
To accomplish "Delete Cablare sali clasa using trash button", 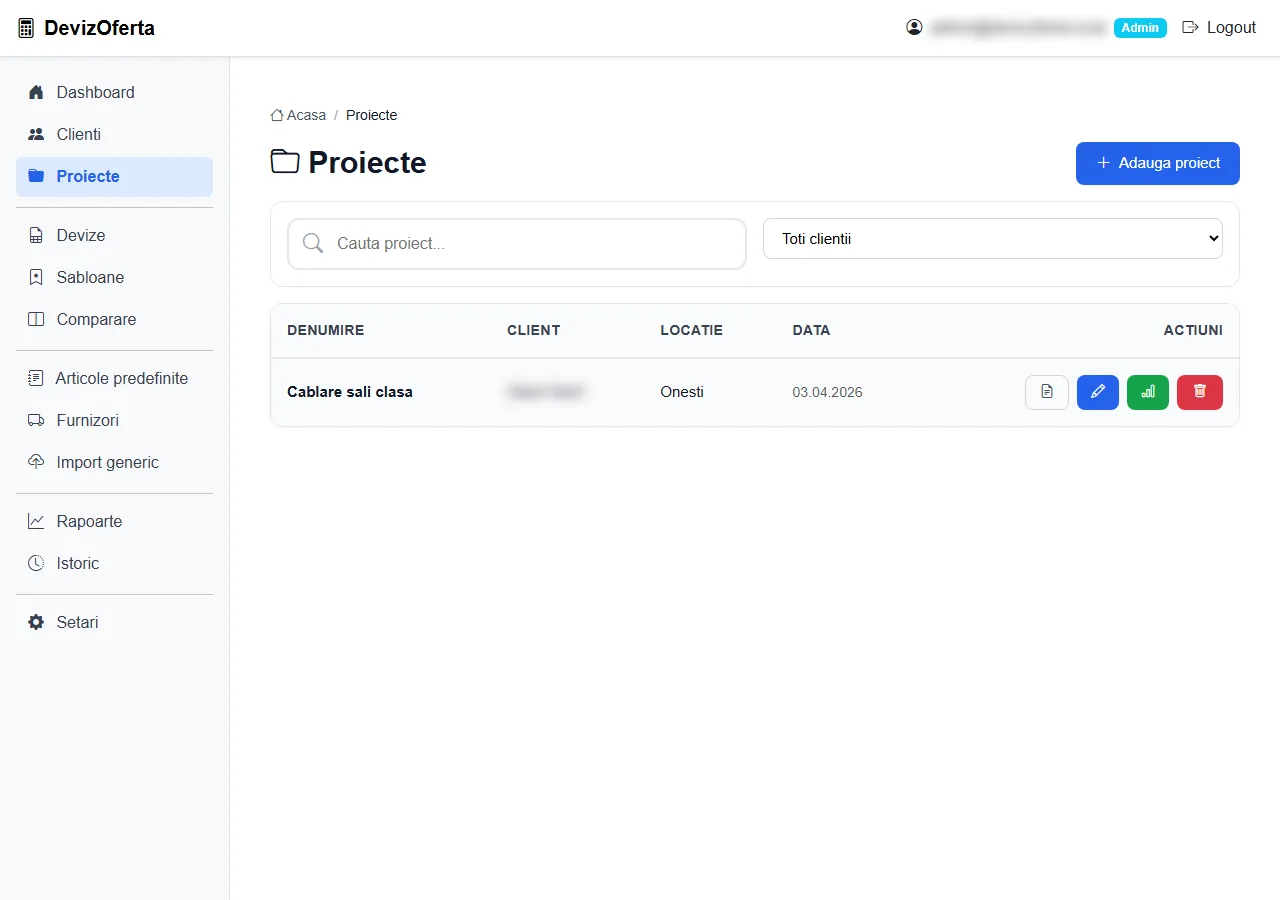I will point(1200,392).
